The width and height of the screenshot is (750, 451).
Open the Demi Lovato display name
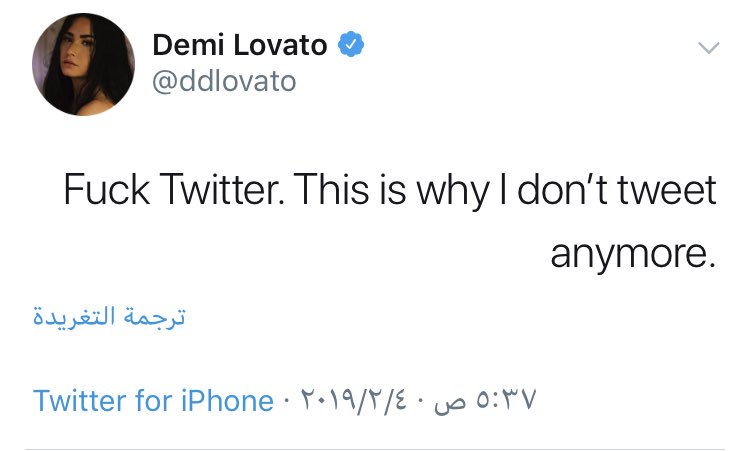point(241,46)
